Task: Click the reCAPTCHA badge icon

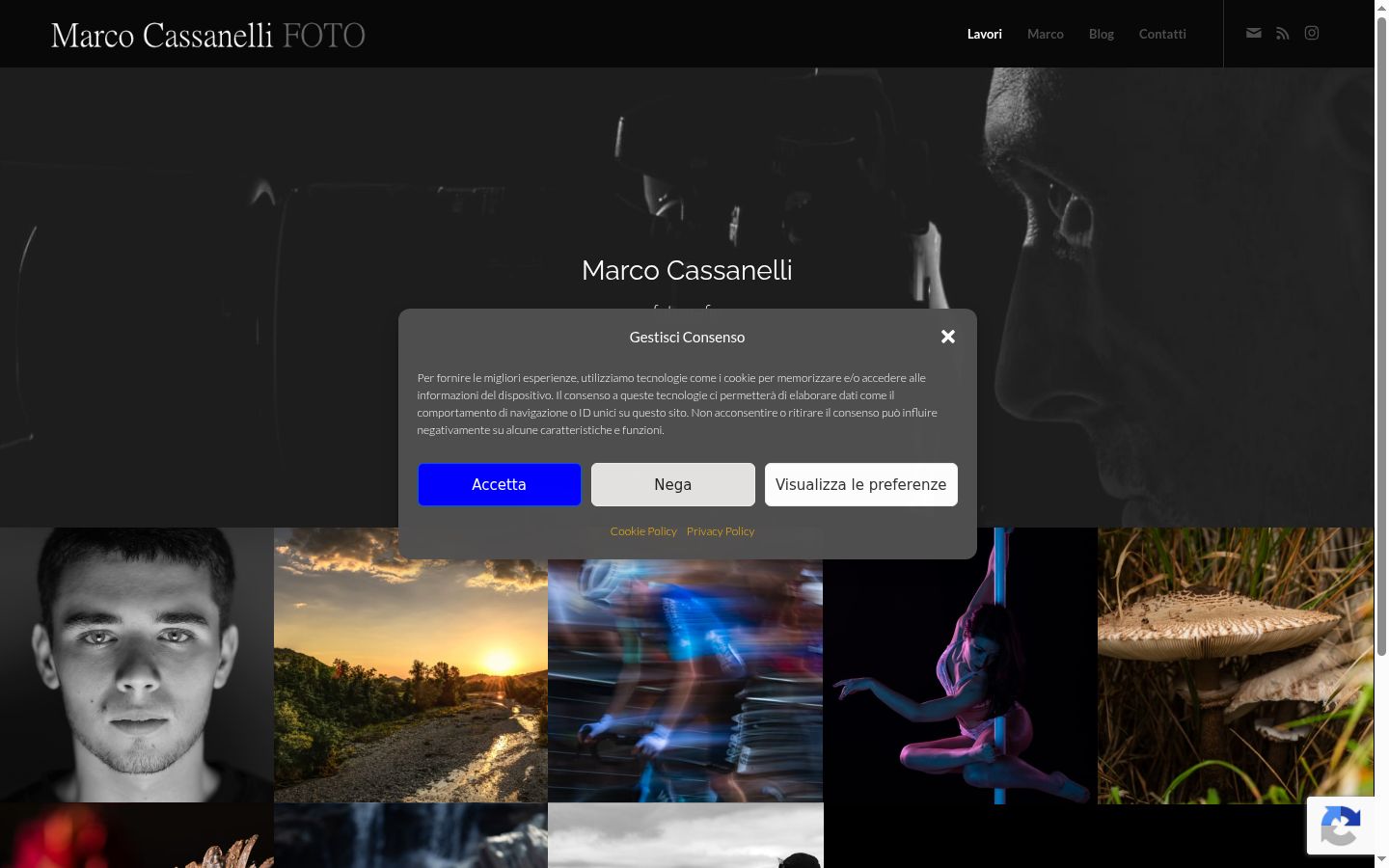Action: tap(1340, 826)
